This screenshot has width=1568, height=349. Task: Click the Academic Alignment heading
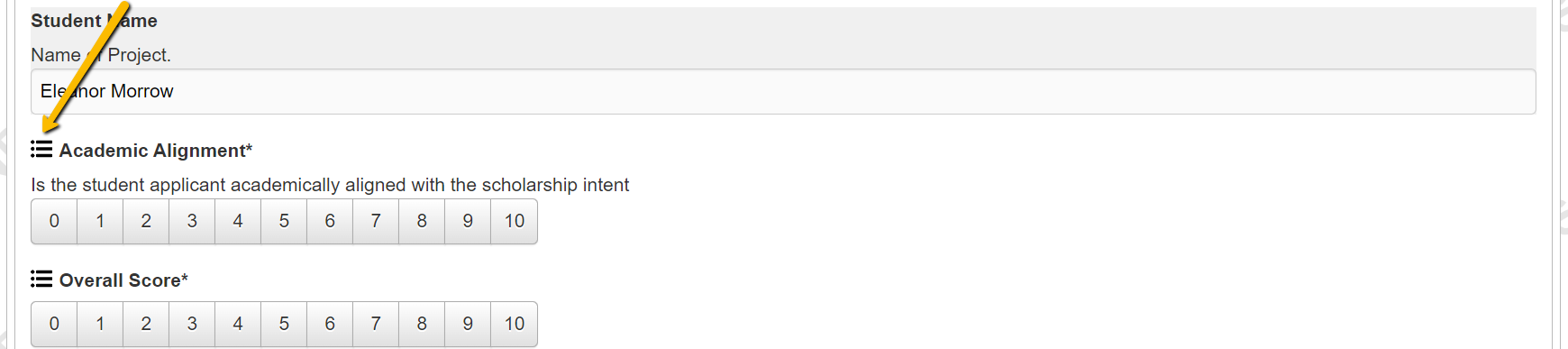point(156,151)
